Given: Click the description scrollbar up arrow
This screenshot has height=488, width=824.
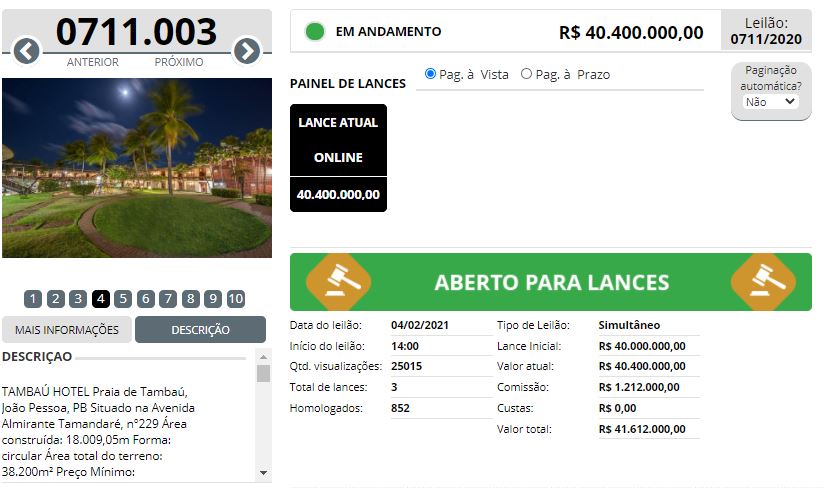Looking at the screenshot, I should tap(263, 357).
